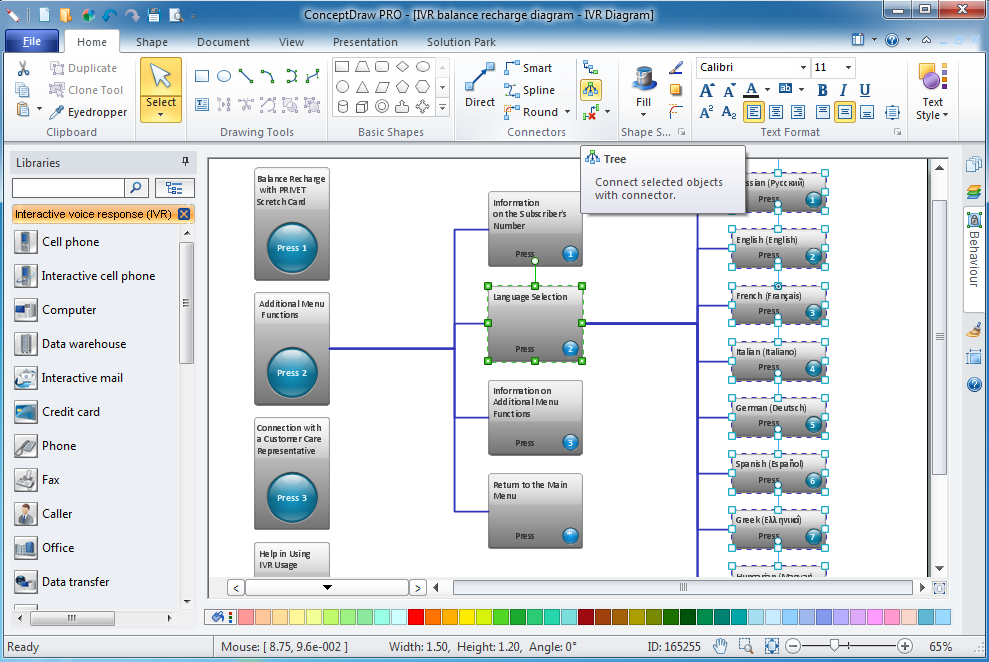Select the Smart connector
The width and height of the screenshot is (989, 662).
[x=528, y=68]
